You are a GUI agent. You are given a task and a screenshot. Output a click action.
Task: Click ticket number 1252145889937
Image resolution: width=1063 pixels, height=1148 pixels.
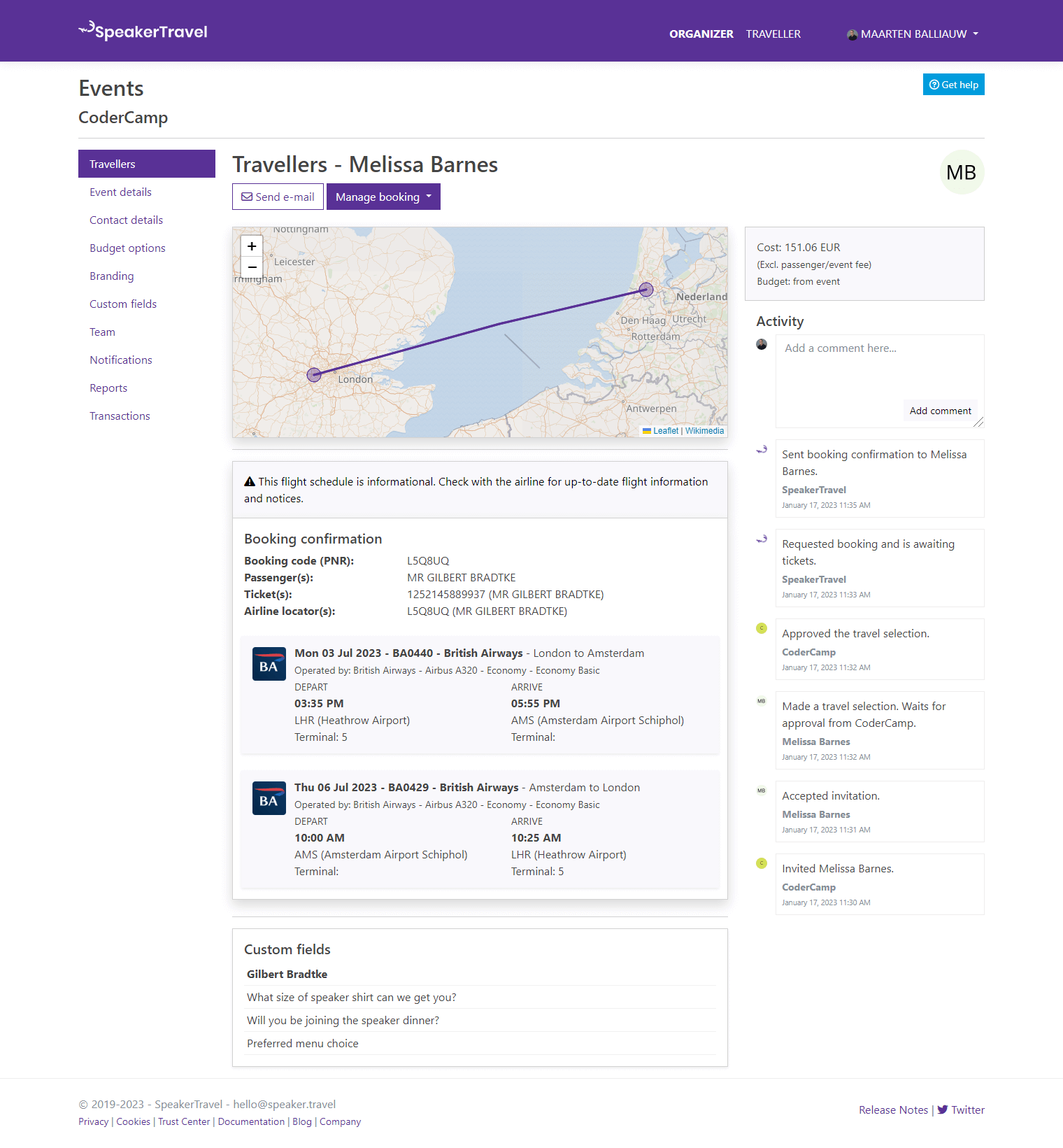(446, 595)
